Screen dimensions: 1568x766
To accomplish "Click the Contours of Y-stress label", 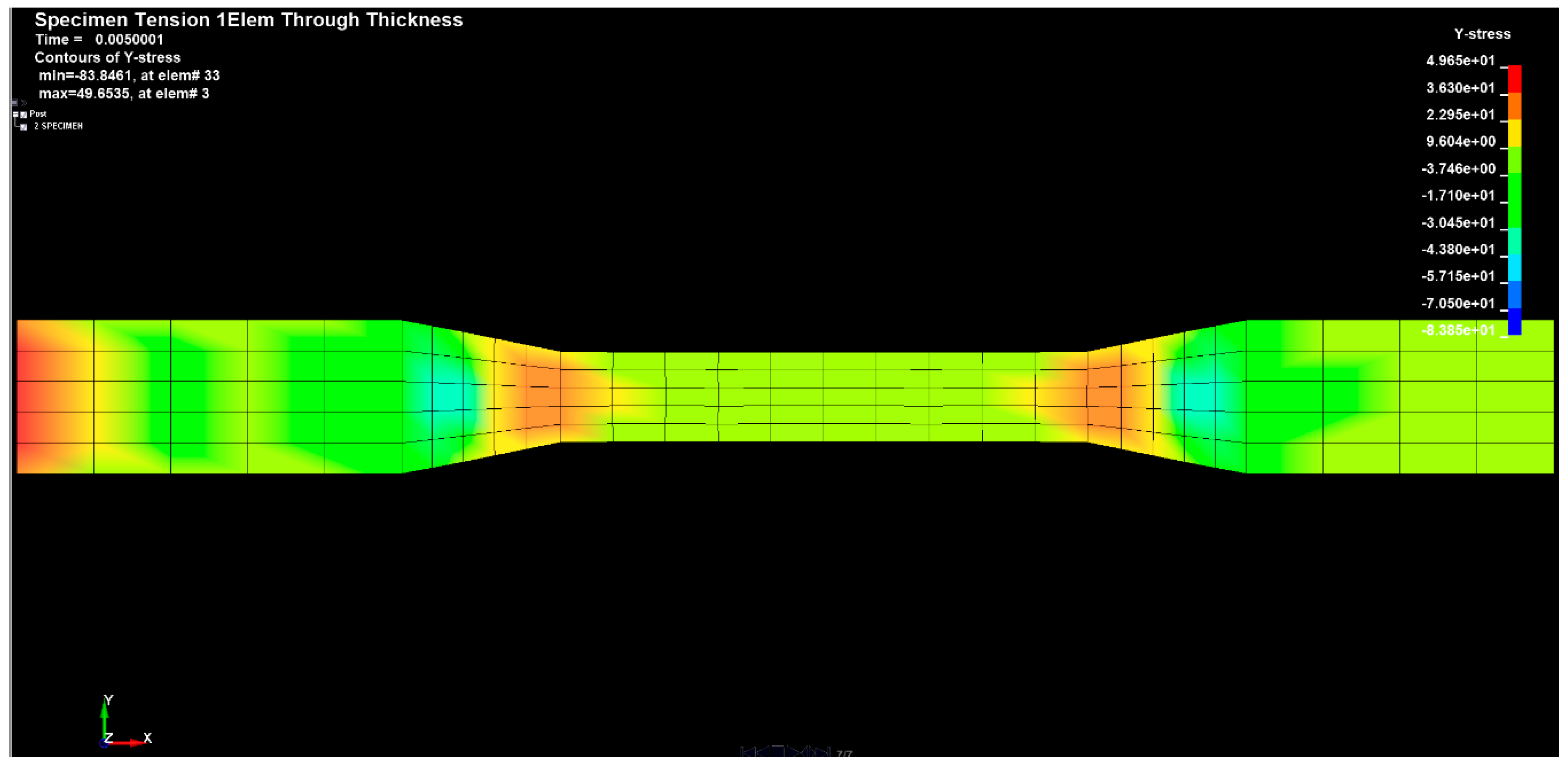I will pos(107,58).
